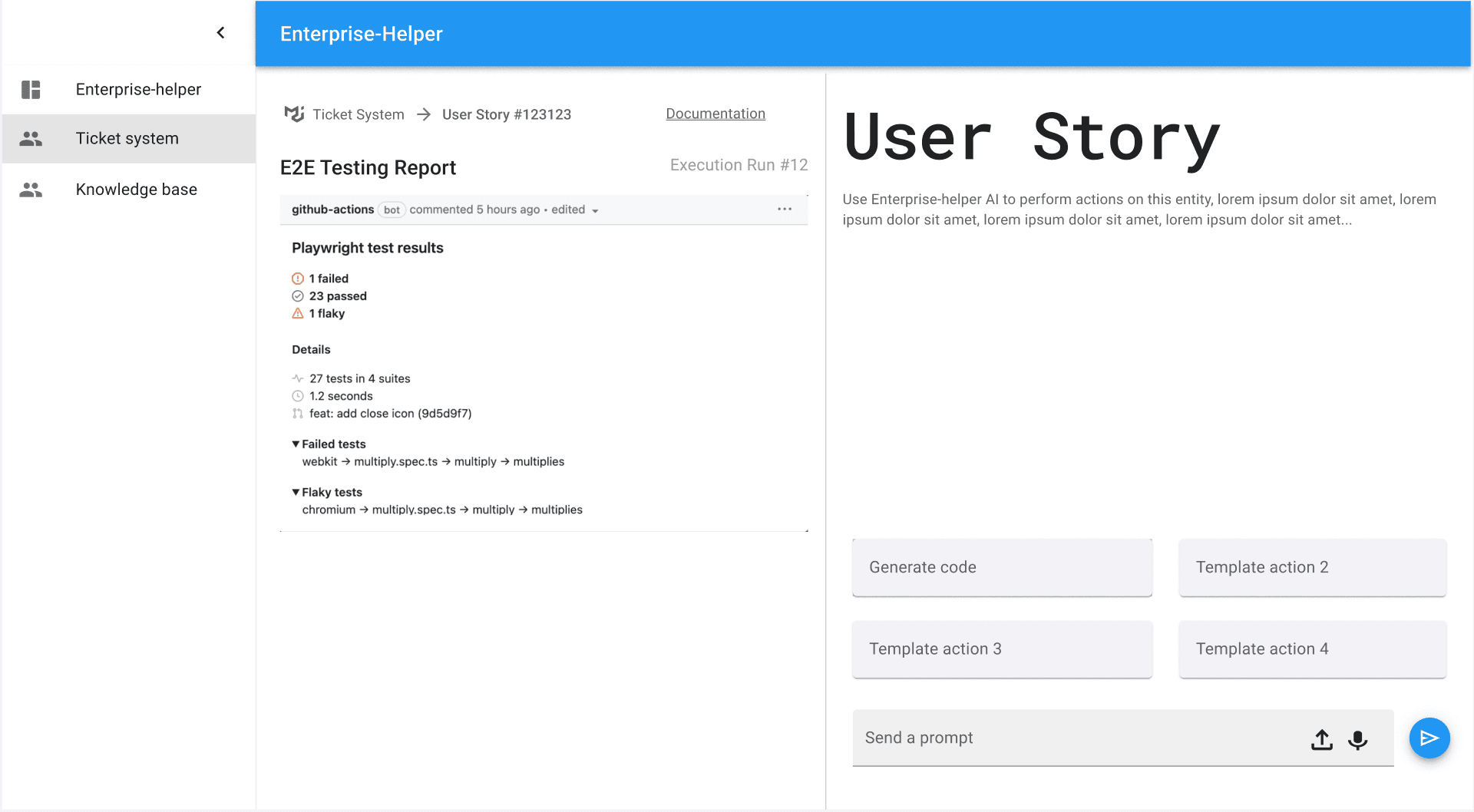The height and width of the screenshot is (812, 1474).
Task: Activate the microphone voice input icon
Action: point(1357,739)
